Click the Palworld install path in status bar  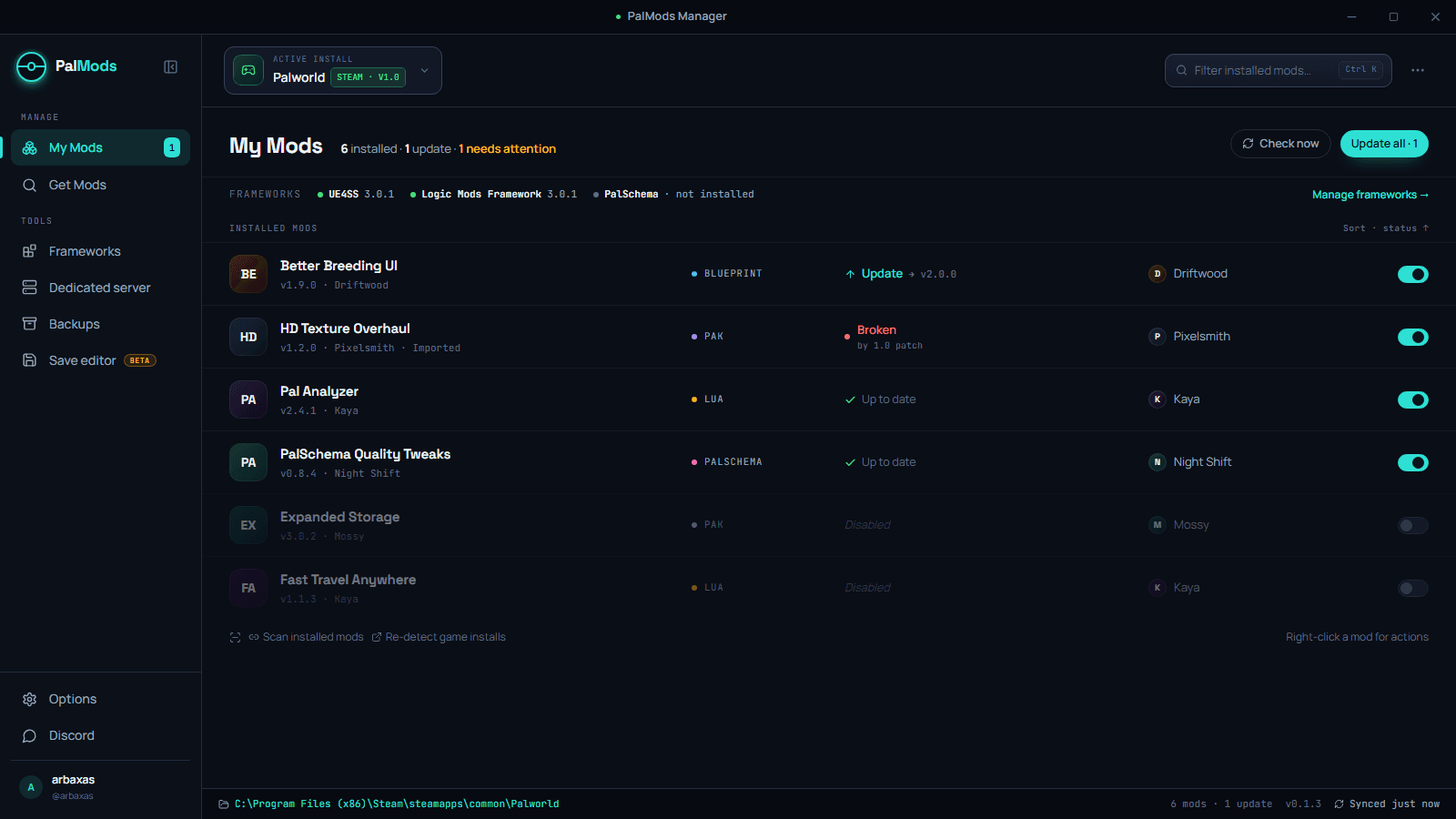pyautogui.click(x=397, y=804)
